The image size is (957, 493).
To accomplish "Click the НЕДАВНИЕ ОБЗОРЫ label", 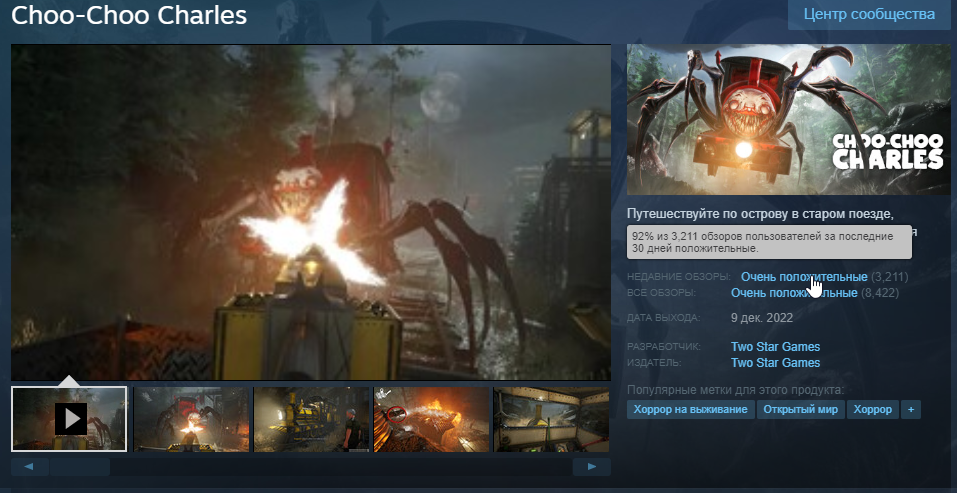I will pyautogui.click(x=679, y=277).
